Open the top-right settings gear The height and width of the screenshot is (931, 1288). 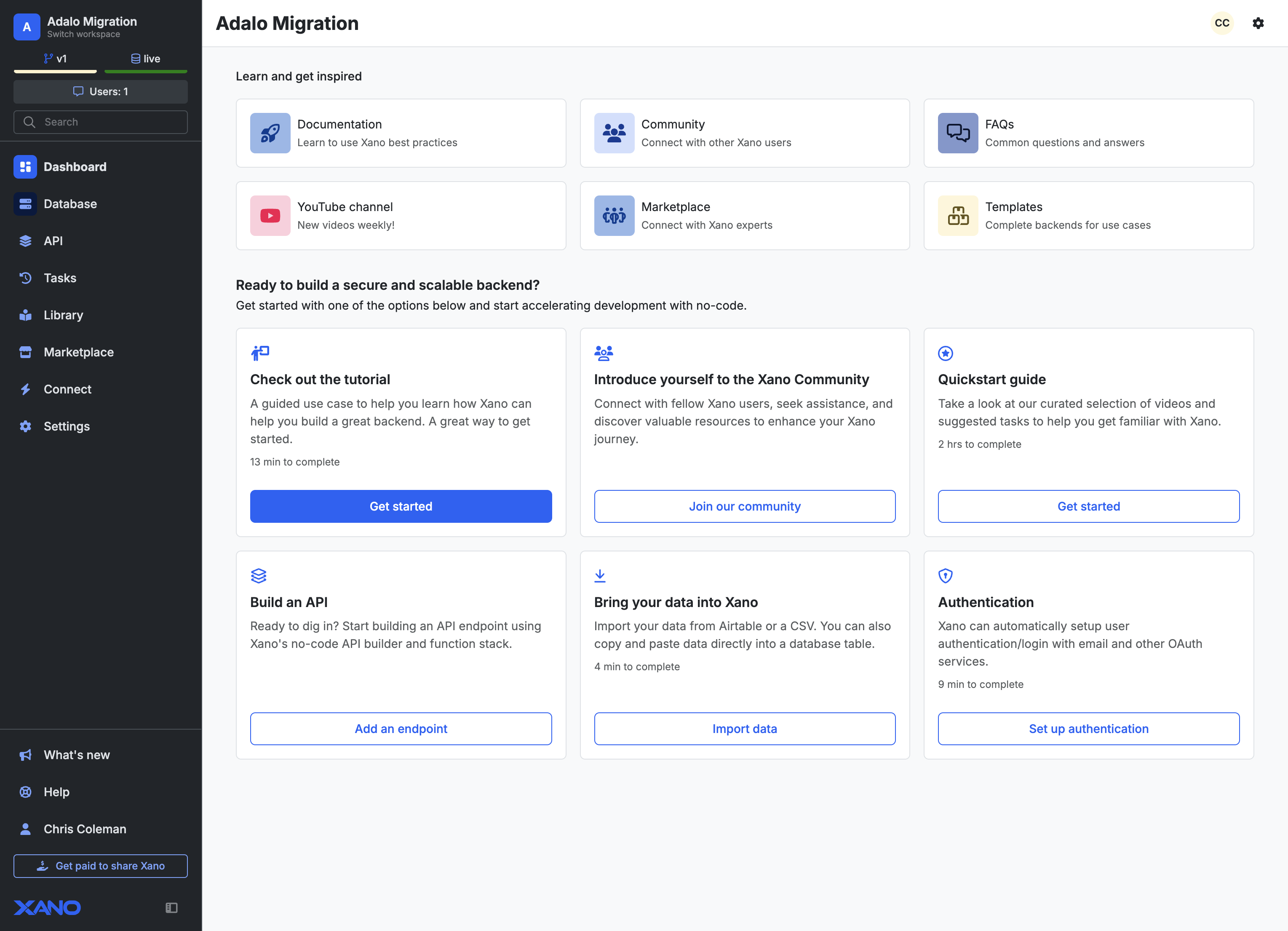coord(1259,23)
